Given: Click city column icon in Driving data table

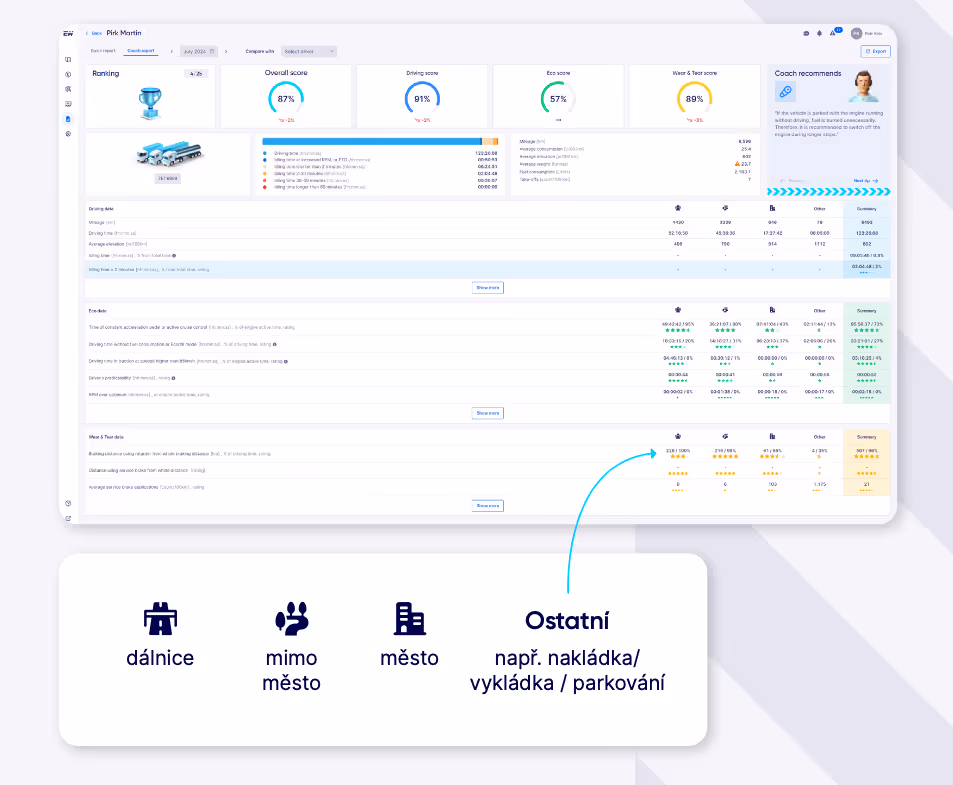Looking at the screenshot, I should 772,208.
